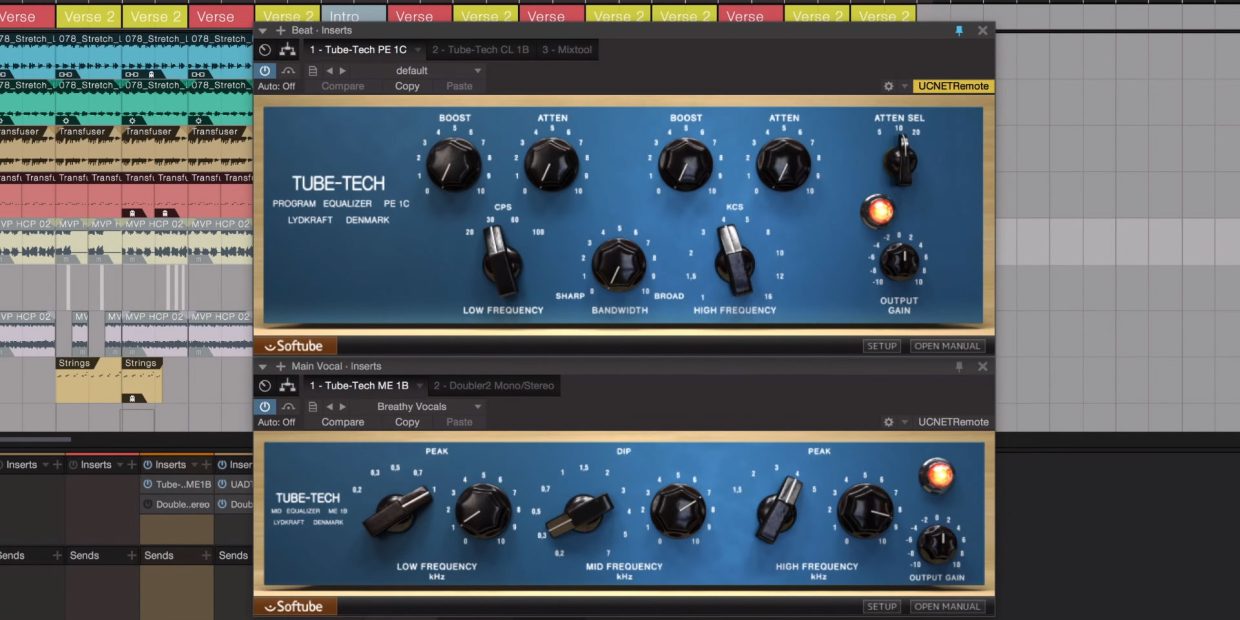Add an insert using plus icon in Main Vocal window
Screen dimensions: 1240x620
click(281, 366)
